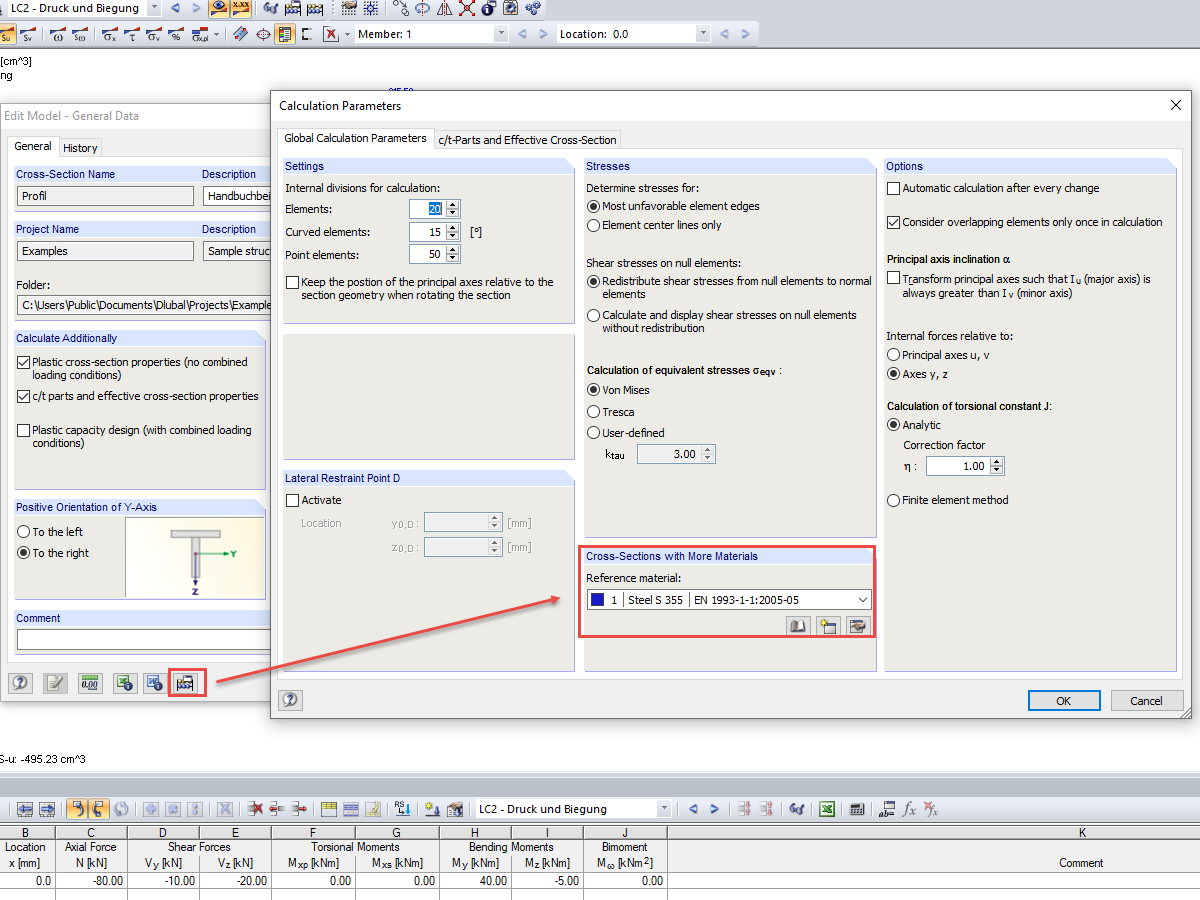
Task: Activate the Lateral Restraint Point D checkbox
Action: click(x=293, y=500)
